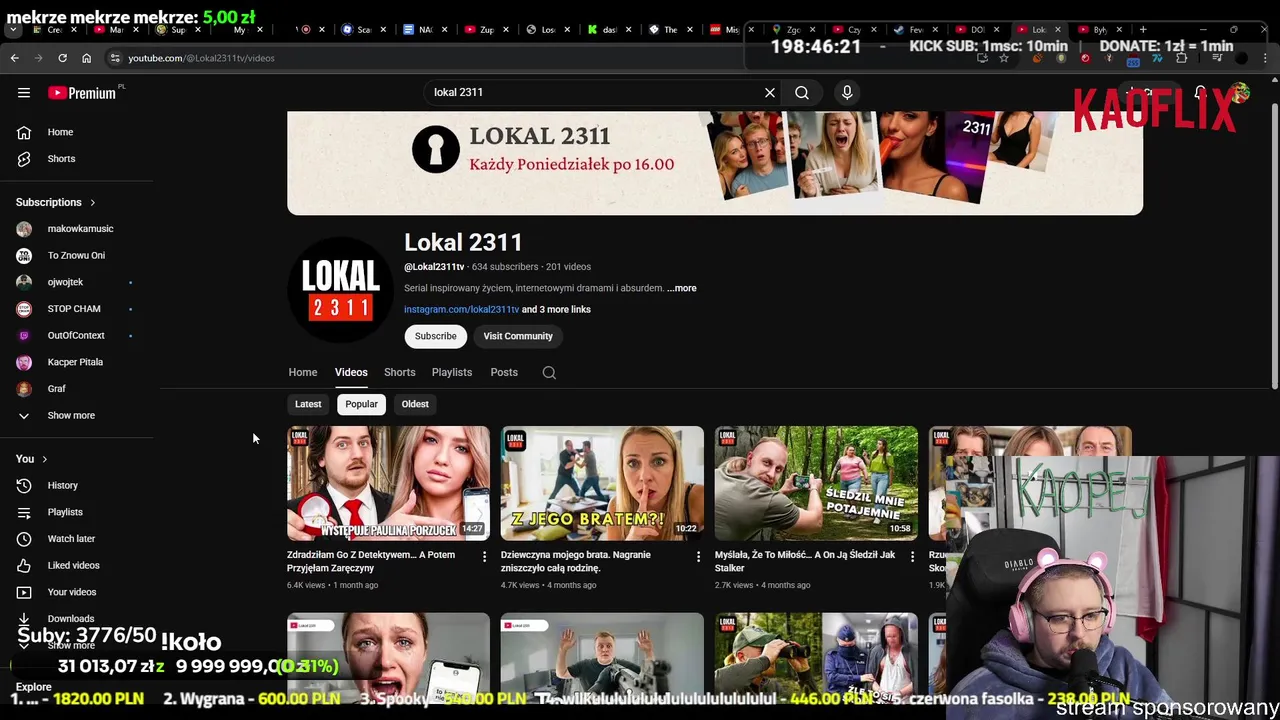Open the browser home button
This screenshot has width=1280, height=720.
click(86, 58)
